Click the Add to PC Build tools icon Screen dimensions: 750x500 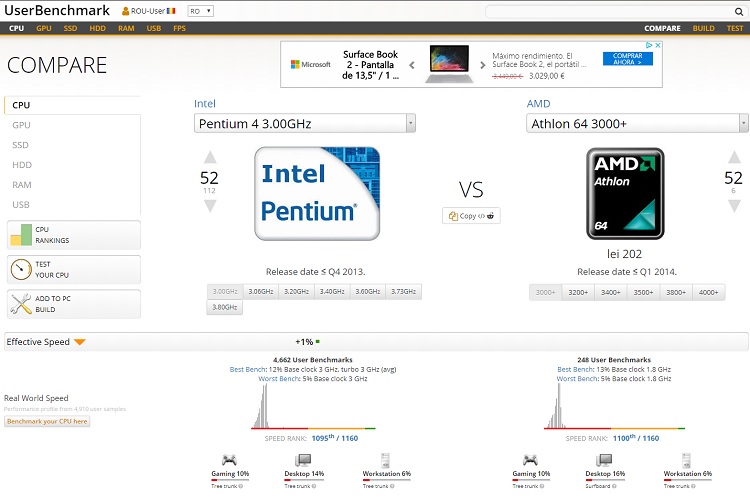click(x=21, y=304)
